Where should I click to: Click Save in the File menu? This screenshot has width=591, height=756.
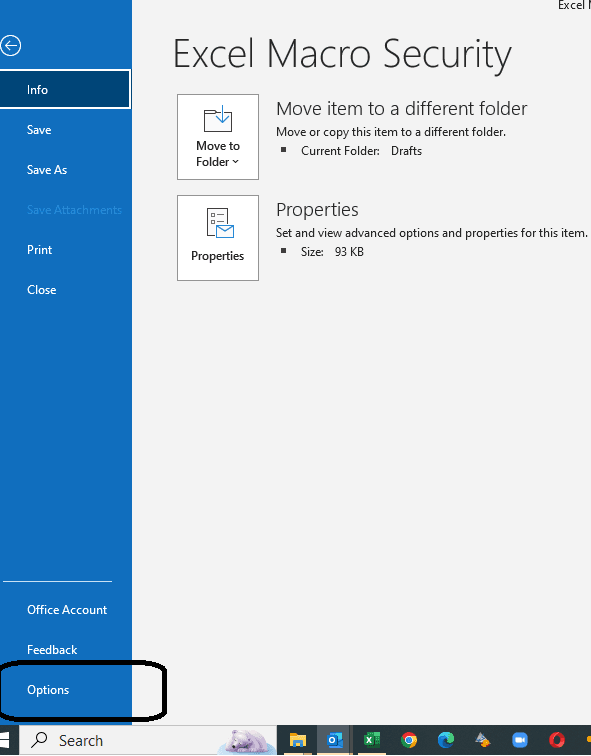pos(39,130)
